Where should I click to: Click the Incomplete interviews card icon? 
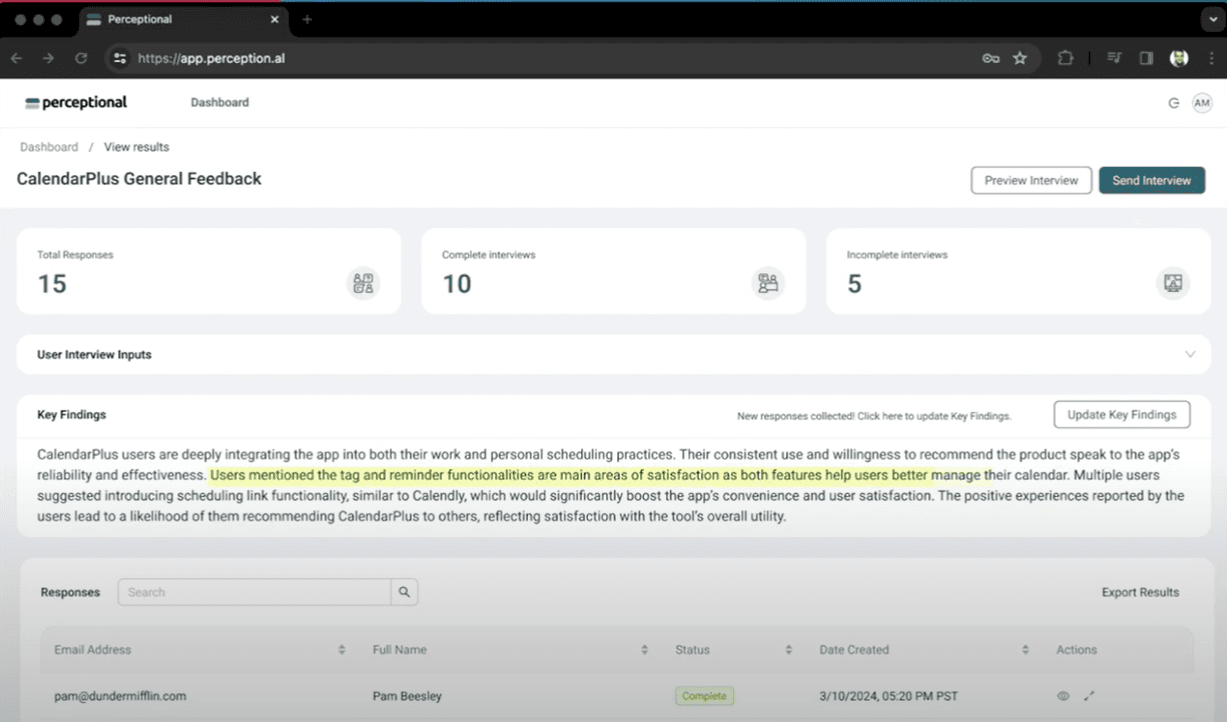pos(1173,283)
